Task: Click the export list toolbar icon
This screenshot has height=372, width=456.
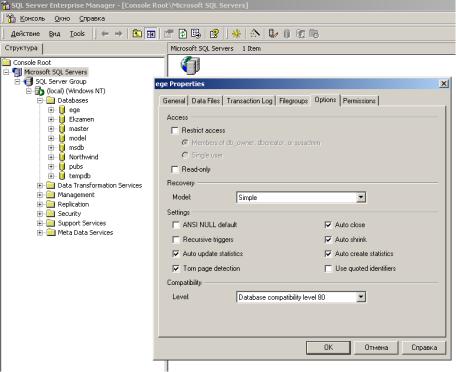Action: click(x=196, y=34)
